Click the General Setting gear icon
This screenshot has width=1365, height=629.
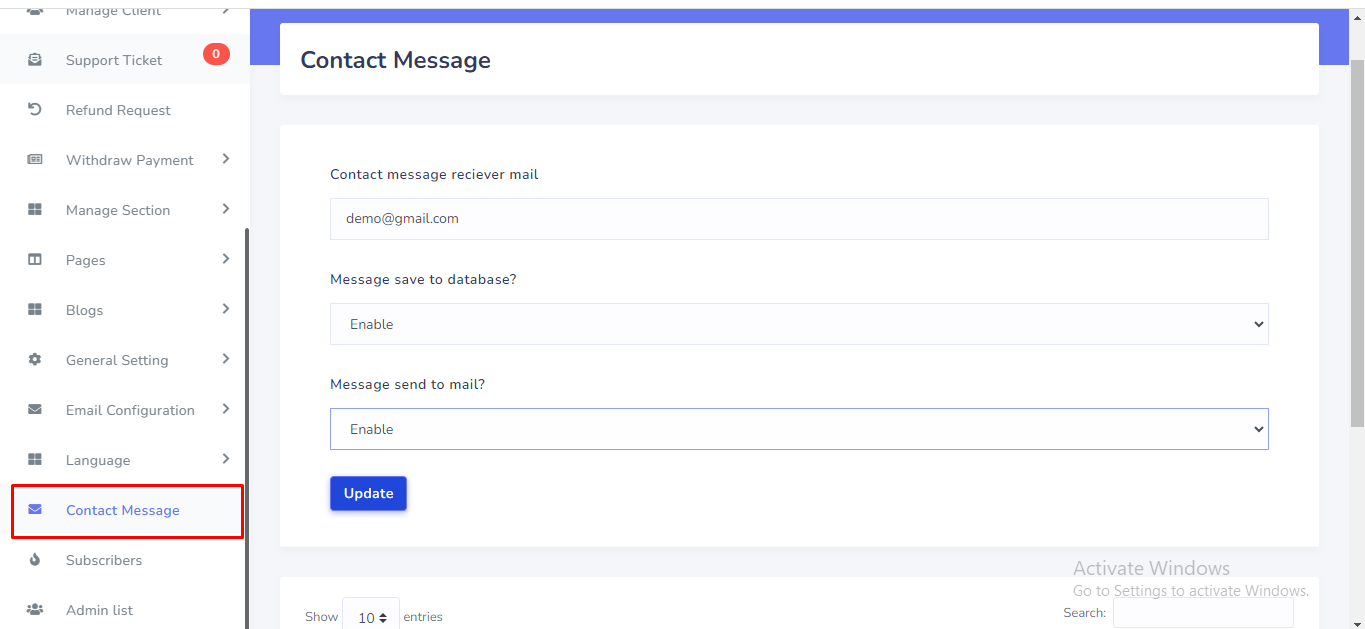coord(35,360)
